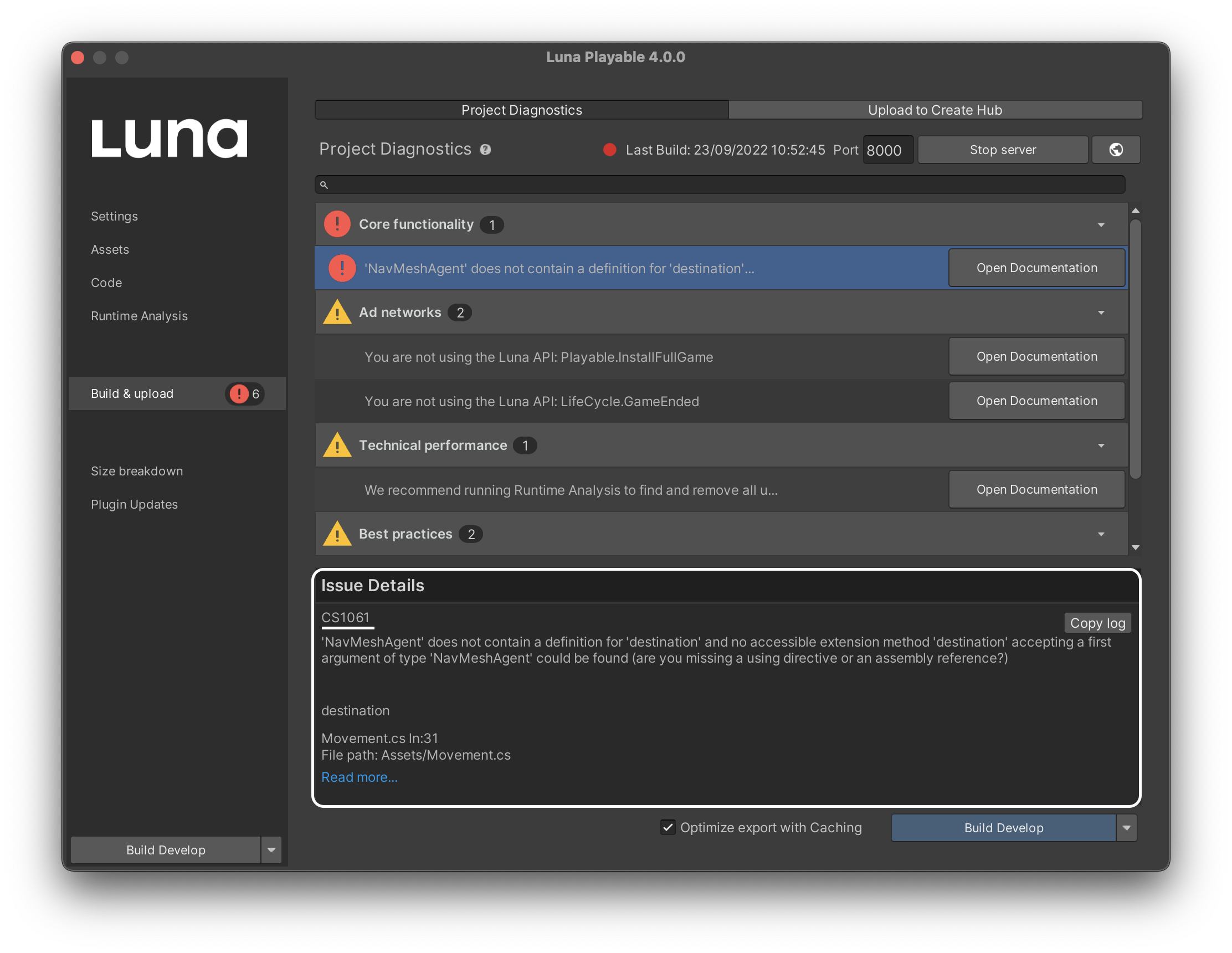Click the search magnifier icon
This screenshot has height=953, width=1232.
point(324,185)
